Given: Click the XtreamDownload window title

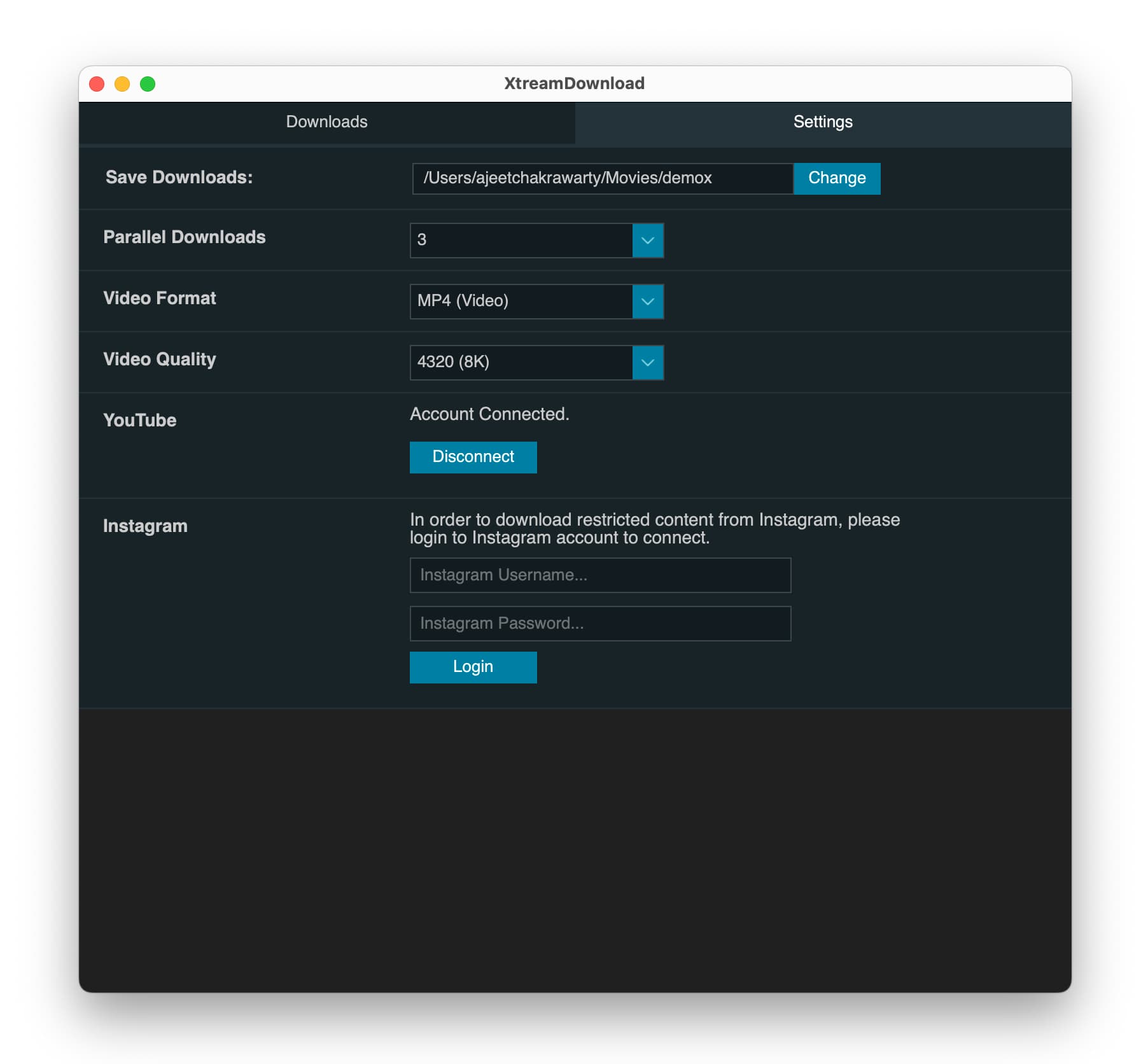Looking at the screenshot, I should [574, 84].
